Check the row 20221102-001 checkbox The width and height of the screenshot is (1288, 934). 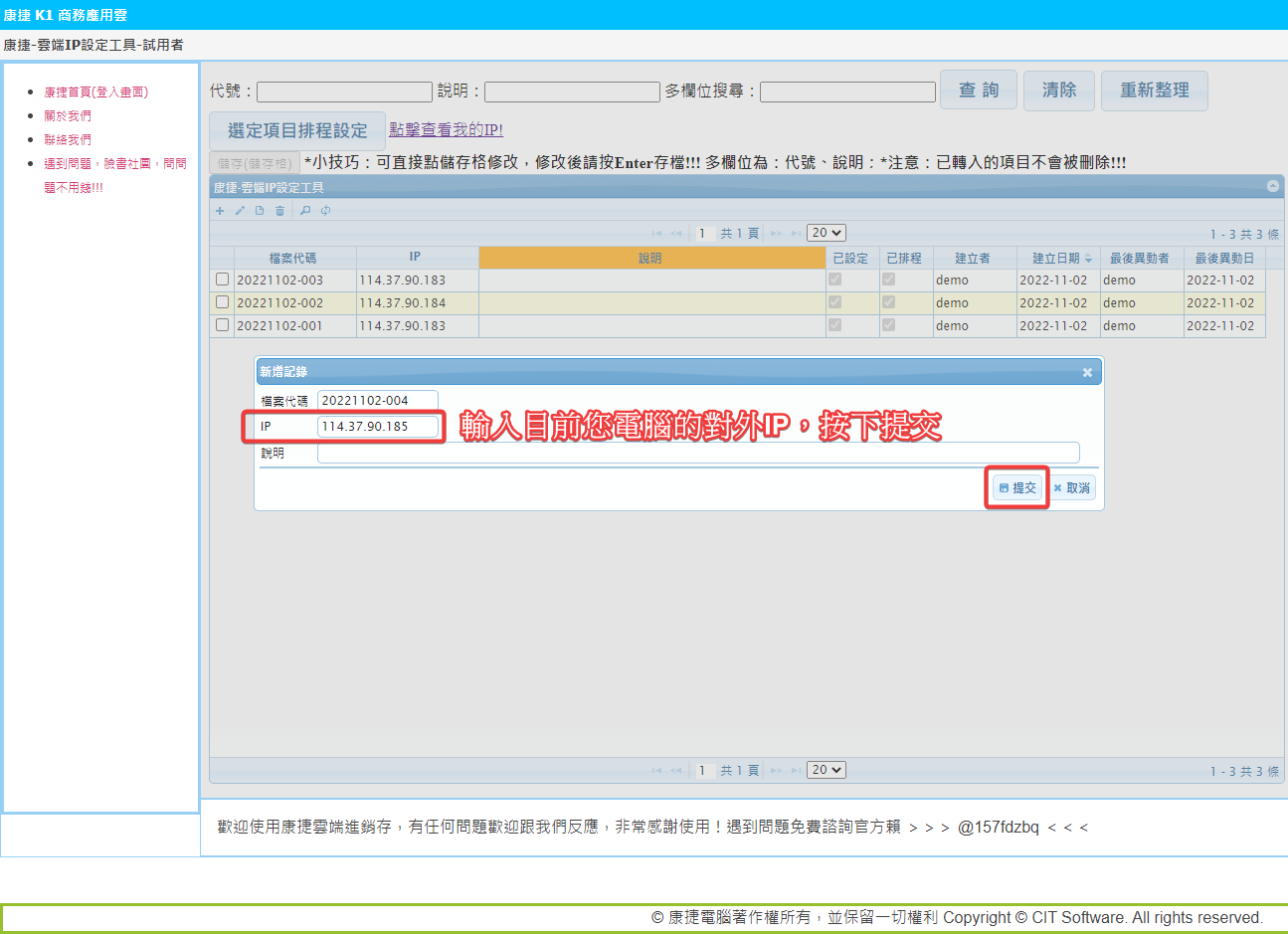[x=222, y=325]
